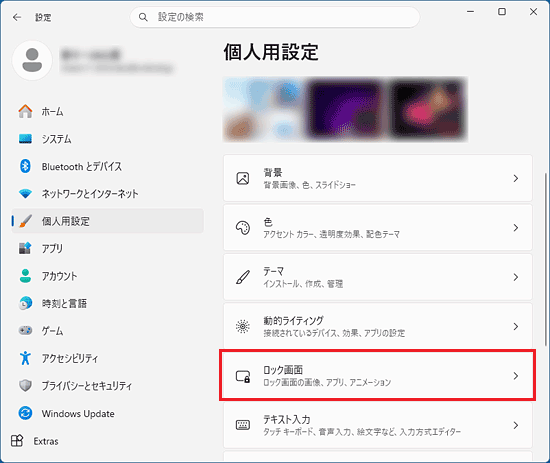Click the vertical scrollbar thumb
The width and height of the screenshot is (550, 463).
[545, 259]
